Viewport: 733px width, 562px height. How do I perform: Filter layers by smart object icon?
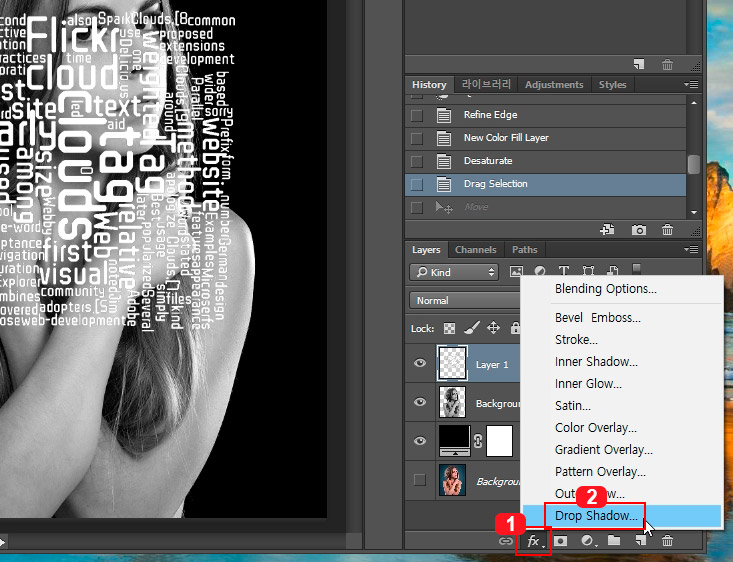pyautogui.click(x=612, y=271)
